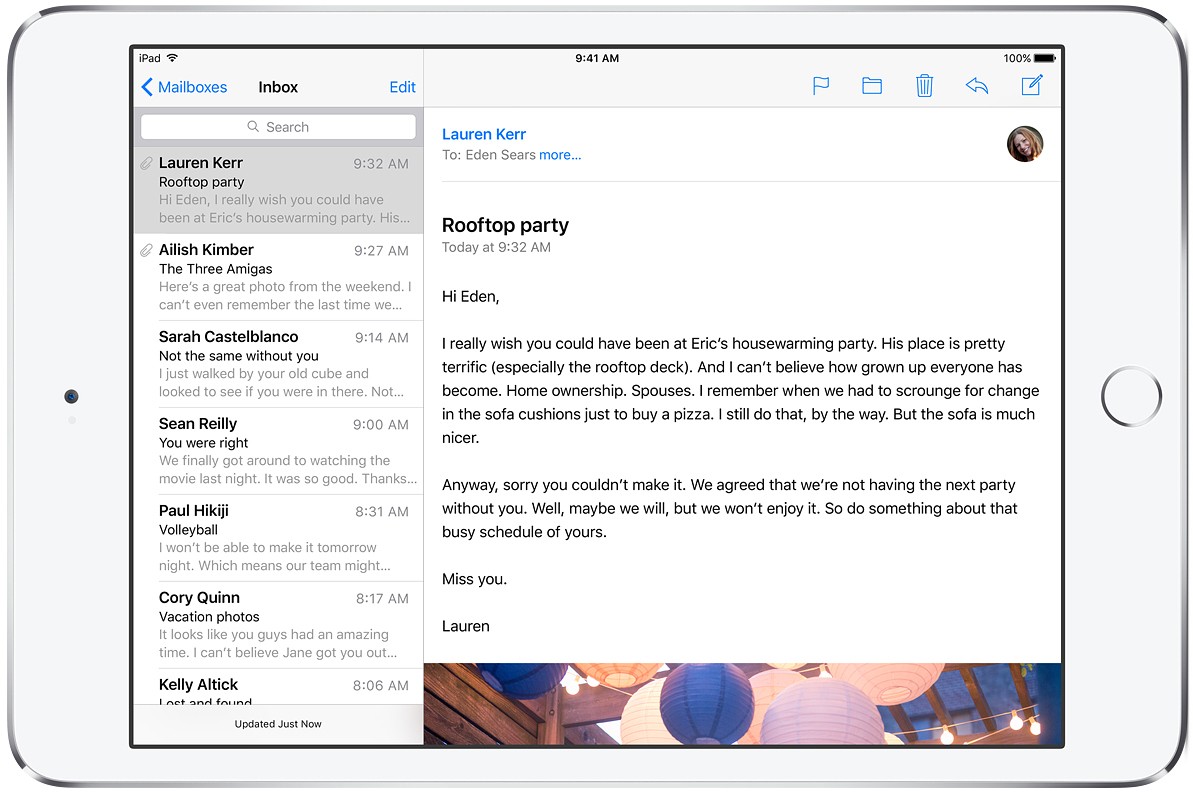Open Paul Hikiji's Volleyball email
1193x792 pixels.
pyautogui.click(x=278, y=538)
